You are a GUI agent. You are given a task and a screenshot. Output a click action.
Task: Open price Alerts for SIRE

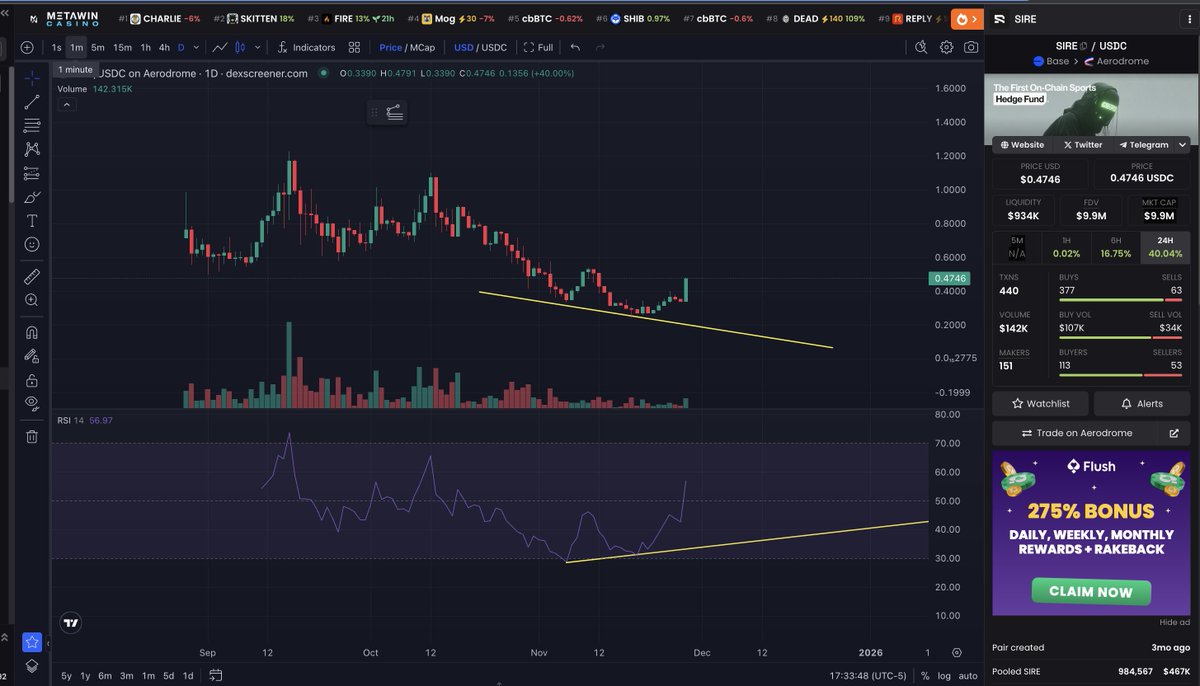pyautogui.click(x=1142, y=403)
